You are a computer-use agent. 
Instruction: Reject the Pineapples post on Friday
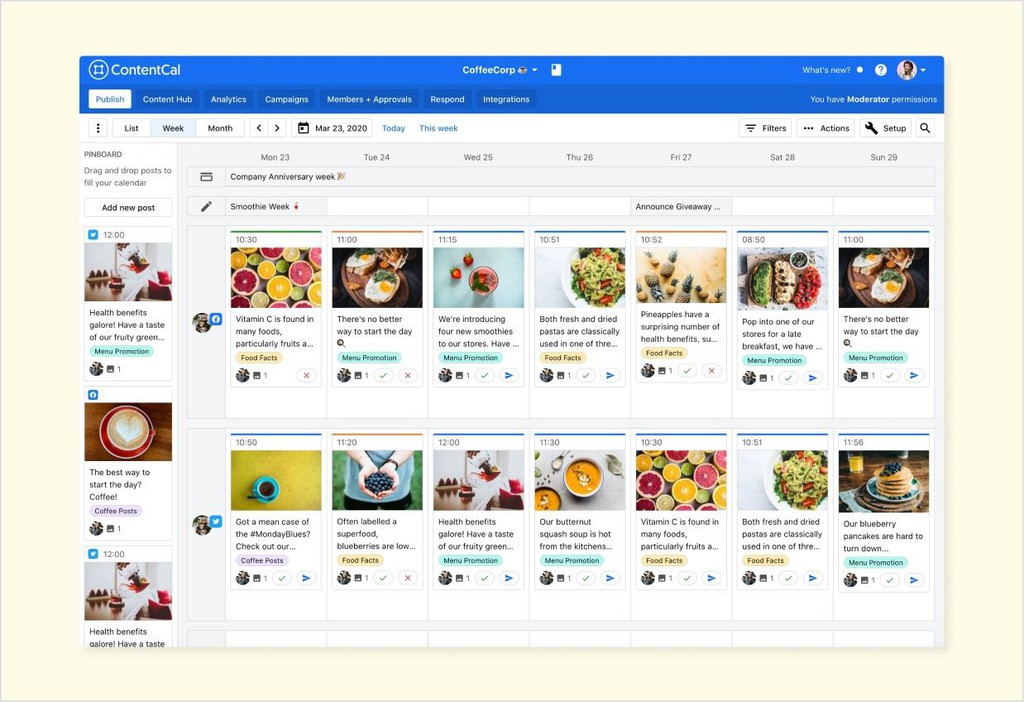712,371
